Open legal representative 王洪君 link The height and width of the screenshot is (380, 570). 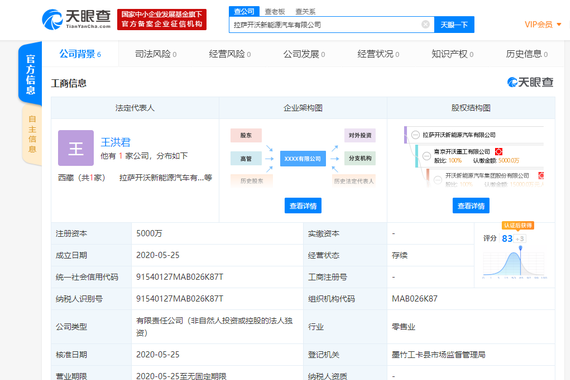(115, 142)
